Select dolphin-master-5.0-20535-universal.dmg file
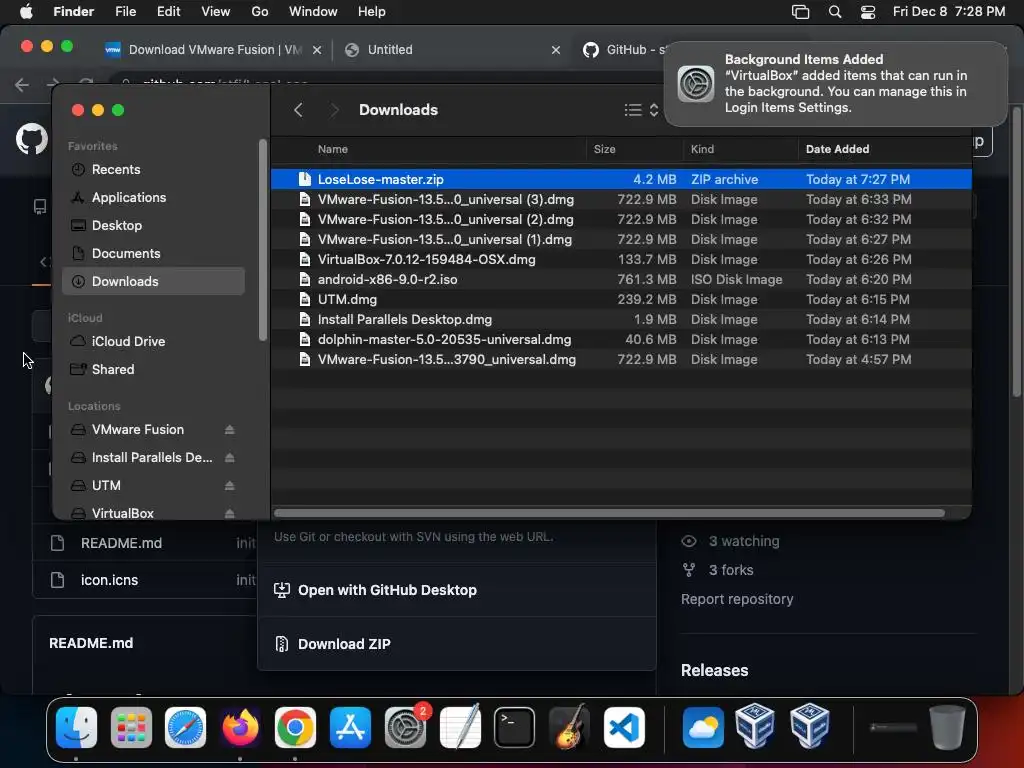Viewport: 1024px width, 768px height. pos(621,340)
